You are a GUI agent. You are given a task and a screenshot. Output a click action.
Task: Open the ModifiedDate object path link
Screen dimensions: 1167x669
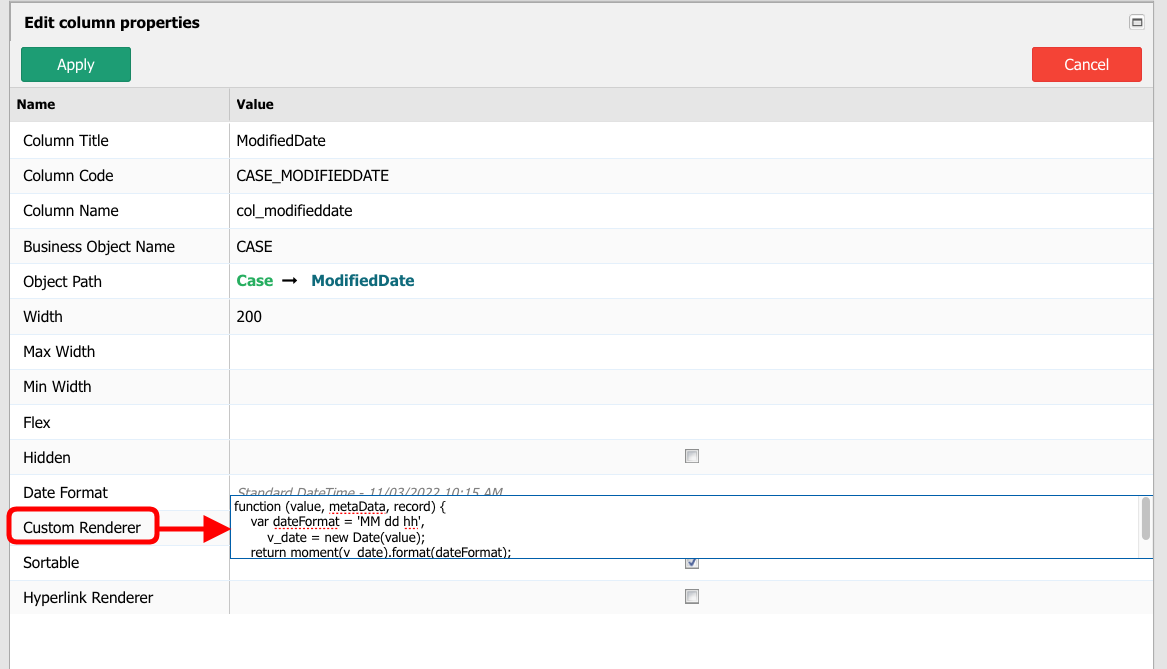coord(362,281)
